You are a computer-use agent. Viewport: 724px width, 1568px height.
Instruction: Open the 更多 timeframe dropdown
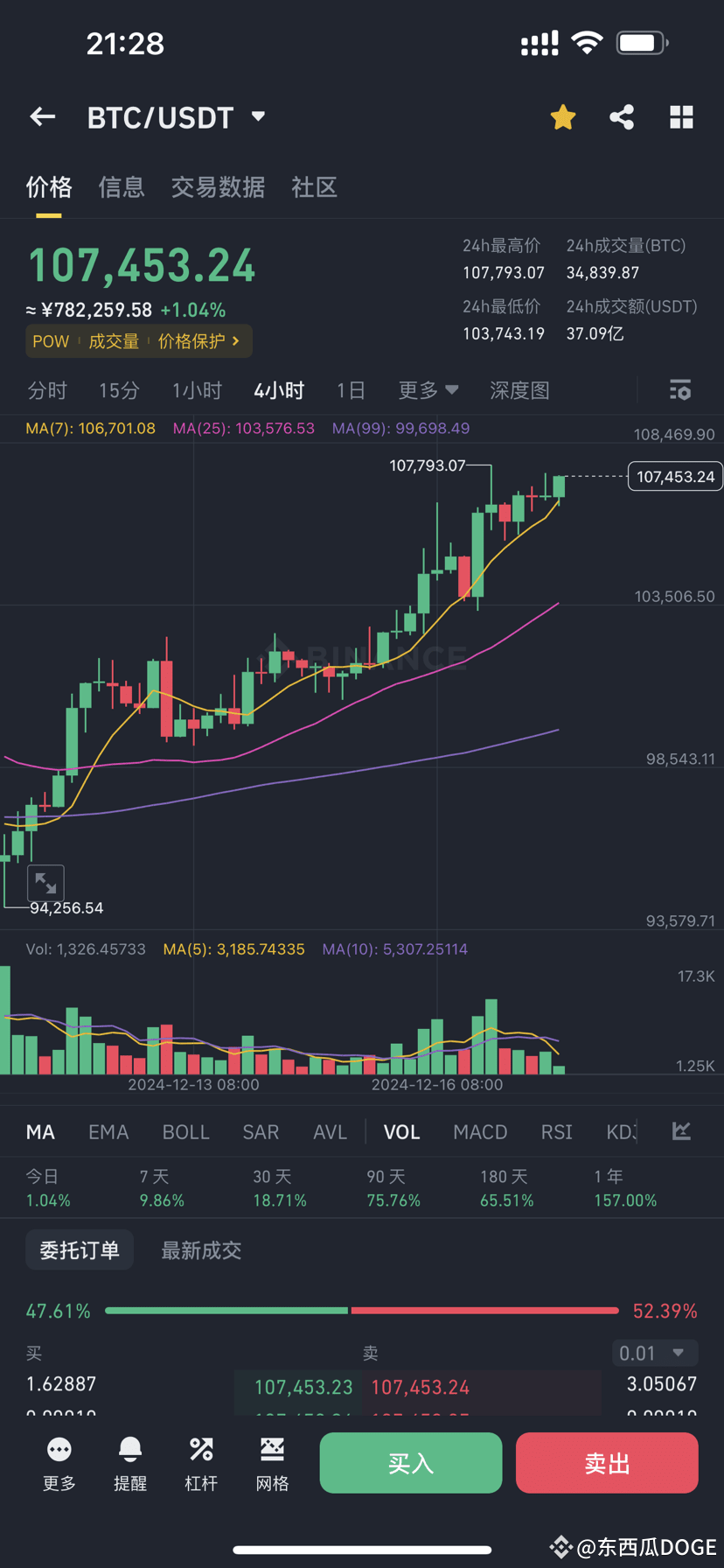(428, 390)
